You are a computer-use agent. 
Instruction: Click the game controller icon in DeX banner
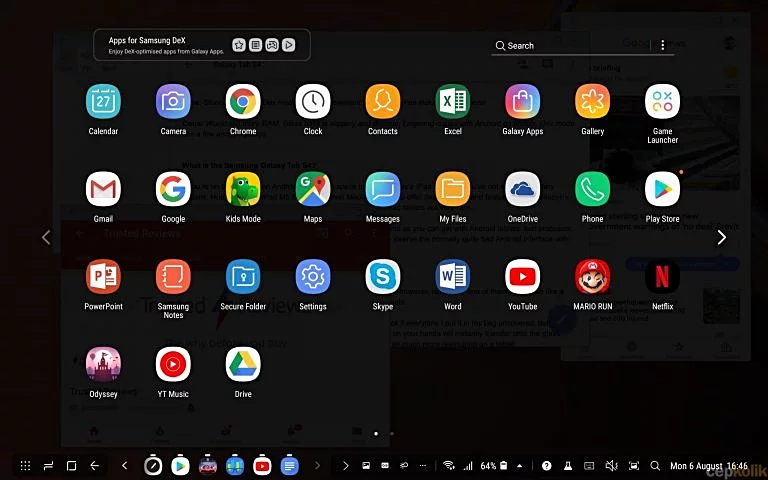(x=272, y=45)
